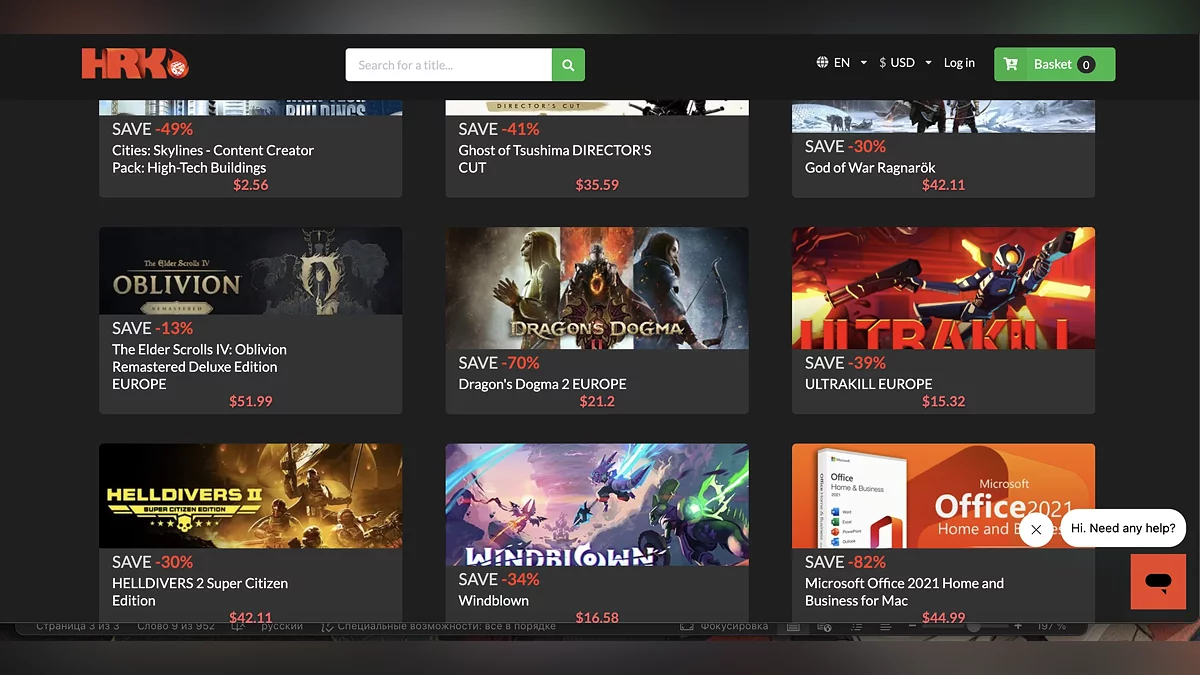Click the $42.11 God of War price

tap(943, 185)
